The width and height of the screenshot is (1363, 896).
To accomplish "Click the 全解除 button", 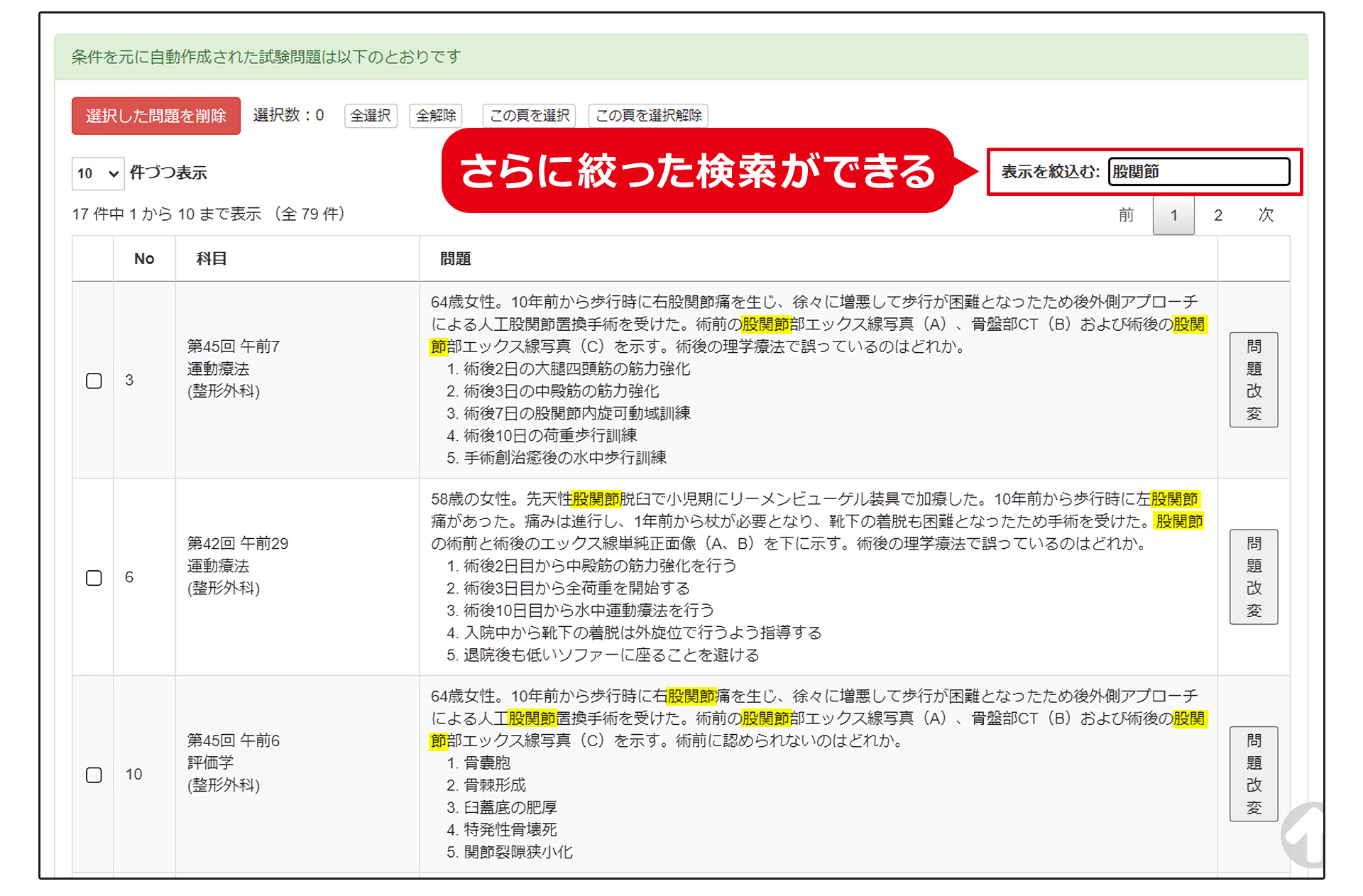I will 436,116.
